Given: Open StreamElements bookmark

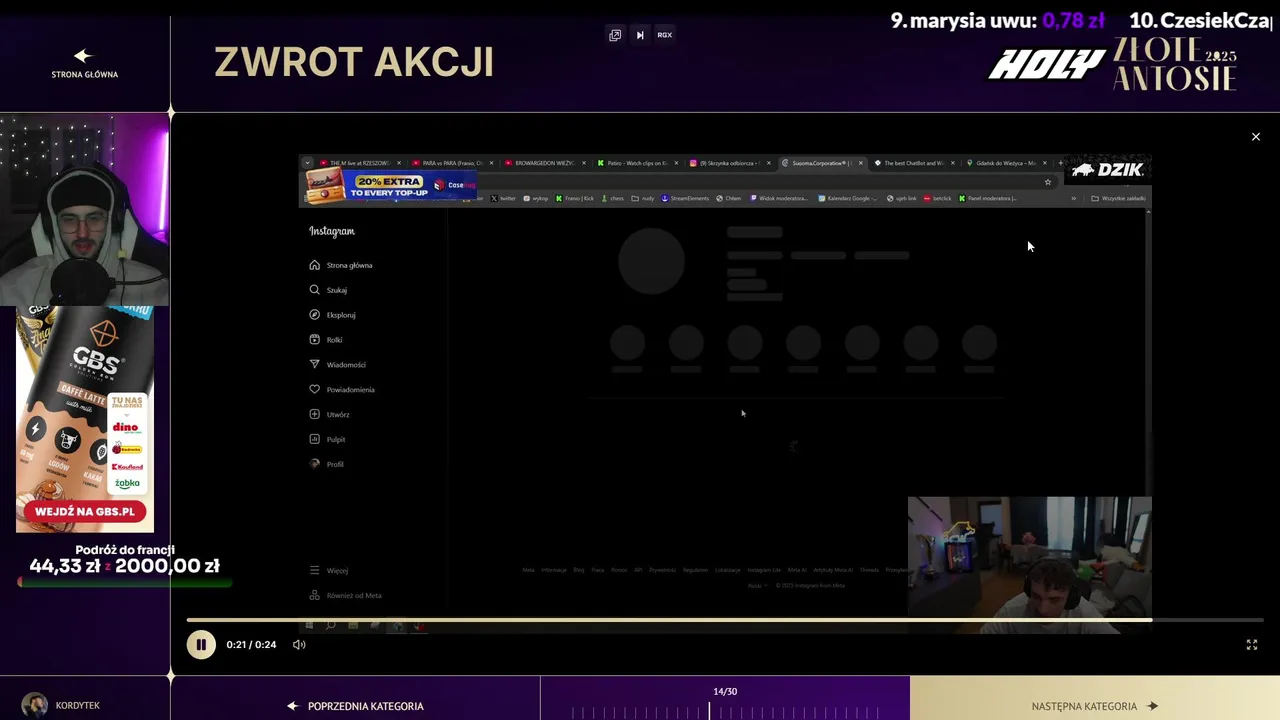Looking at the screenshot, I should click(685, 198).
